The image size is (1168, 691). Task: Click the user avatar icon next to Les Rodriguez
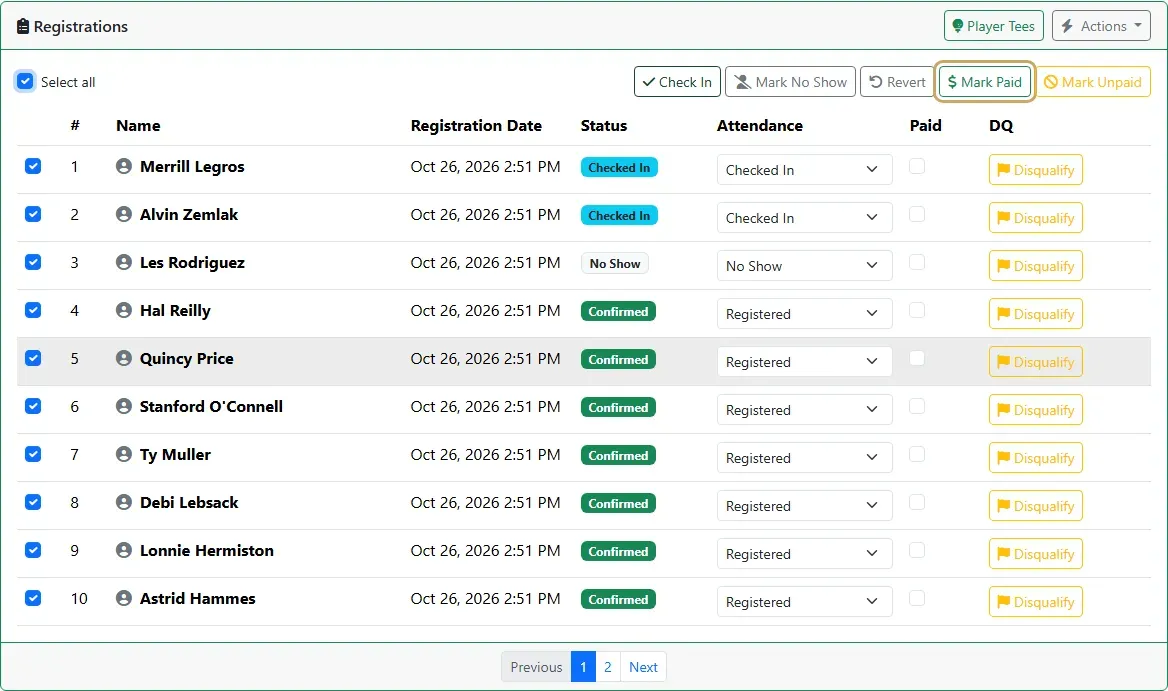pyautogui.click(x=124, y=262)
